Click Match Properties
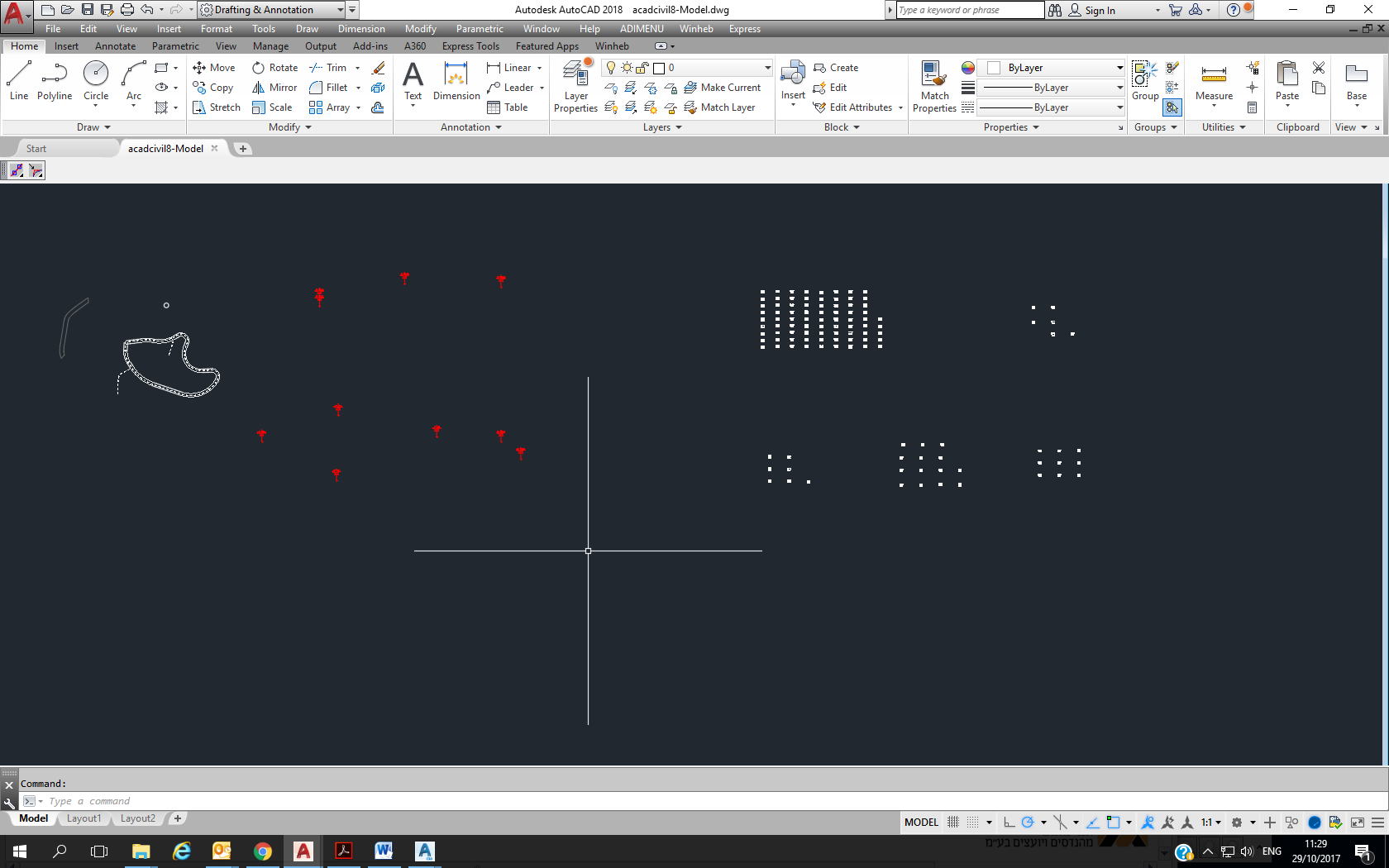 point(934,85)
